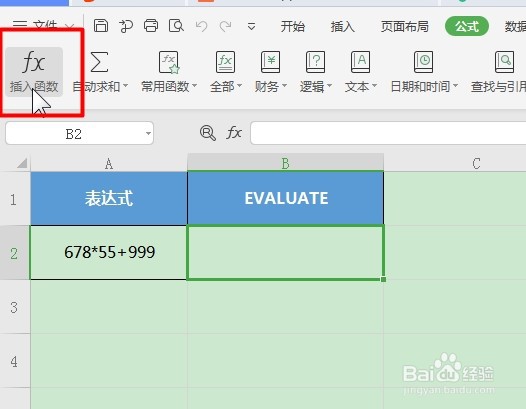
Task: Select row 3 header
Action: 15,307
